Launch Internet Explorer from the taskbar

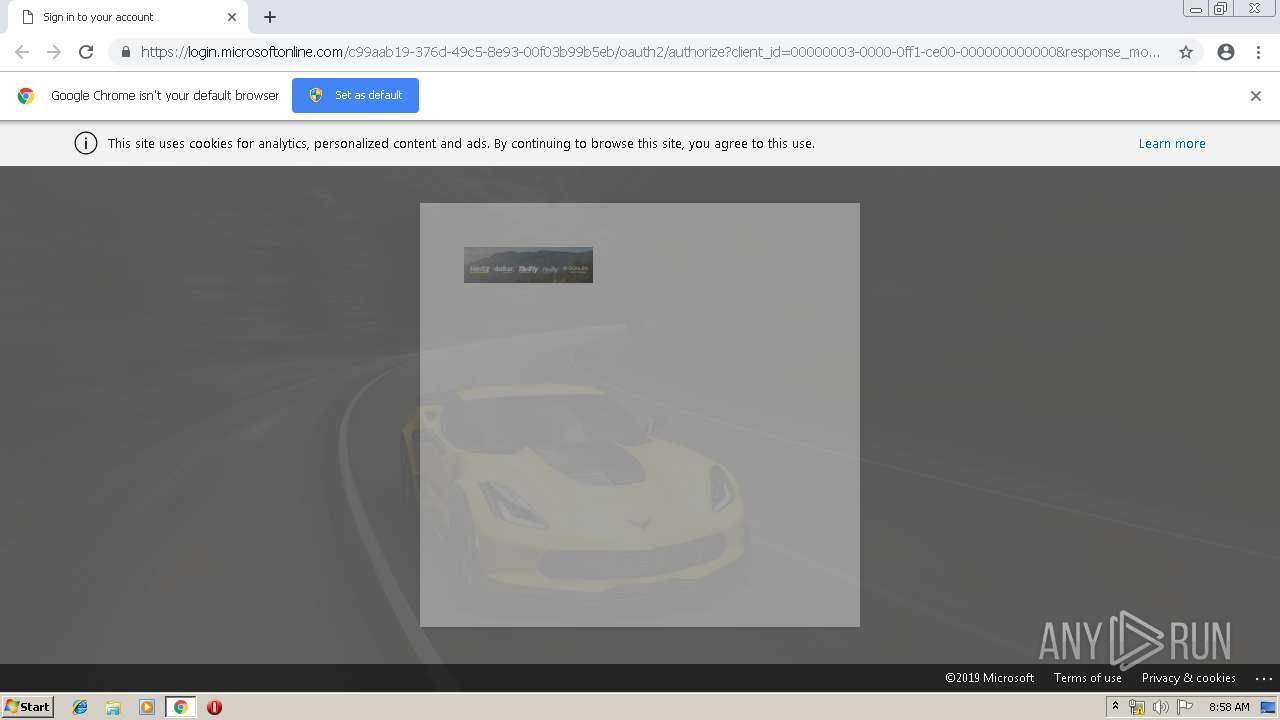click(80, 707)
